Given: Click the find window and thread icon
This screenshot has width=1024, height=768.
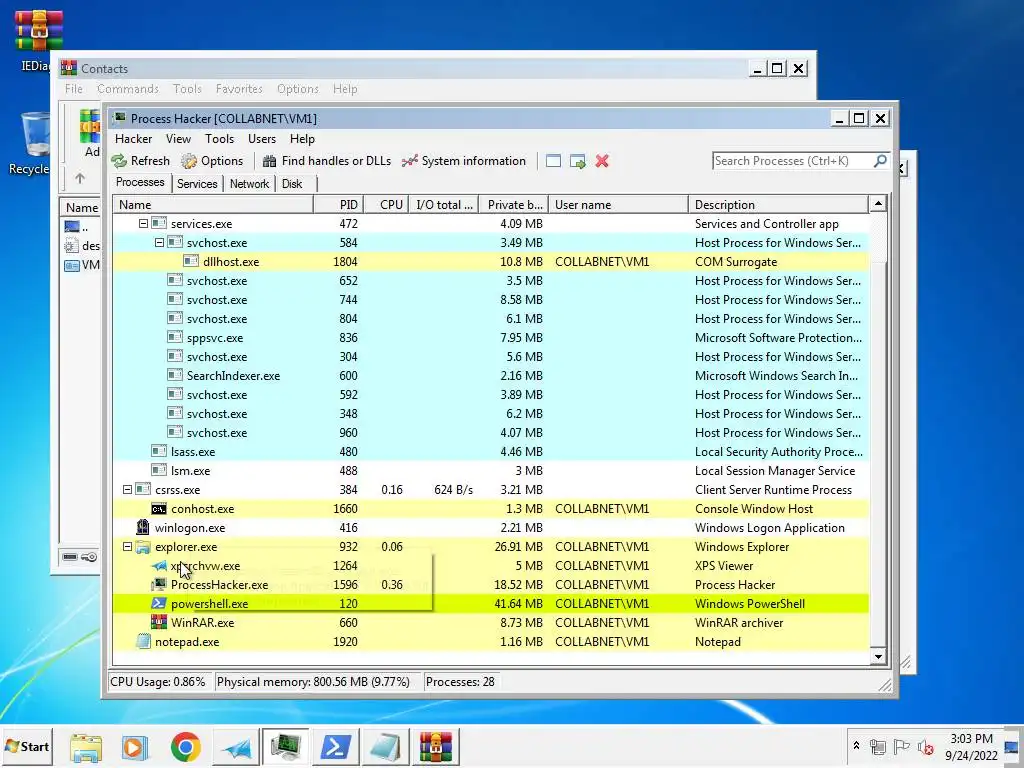Looking at the screenshot, I should coord(577,161).
